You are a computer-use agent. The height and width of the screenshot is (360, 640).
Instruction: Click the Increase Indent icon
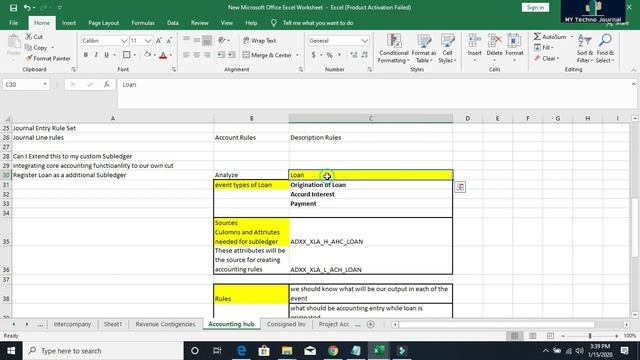click(231, 55)
